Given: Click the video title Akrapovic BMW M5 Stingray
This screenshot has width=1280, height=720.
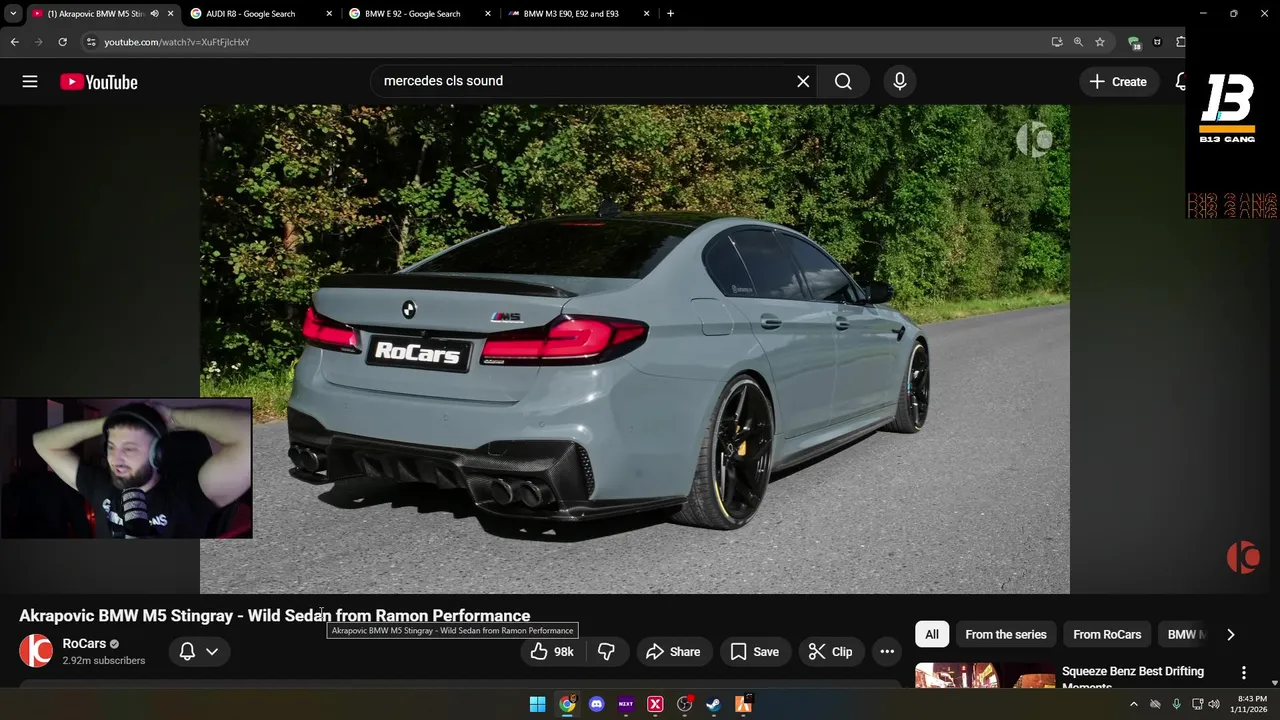Looking at the screenshot, I should (274, 616).
